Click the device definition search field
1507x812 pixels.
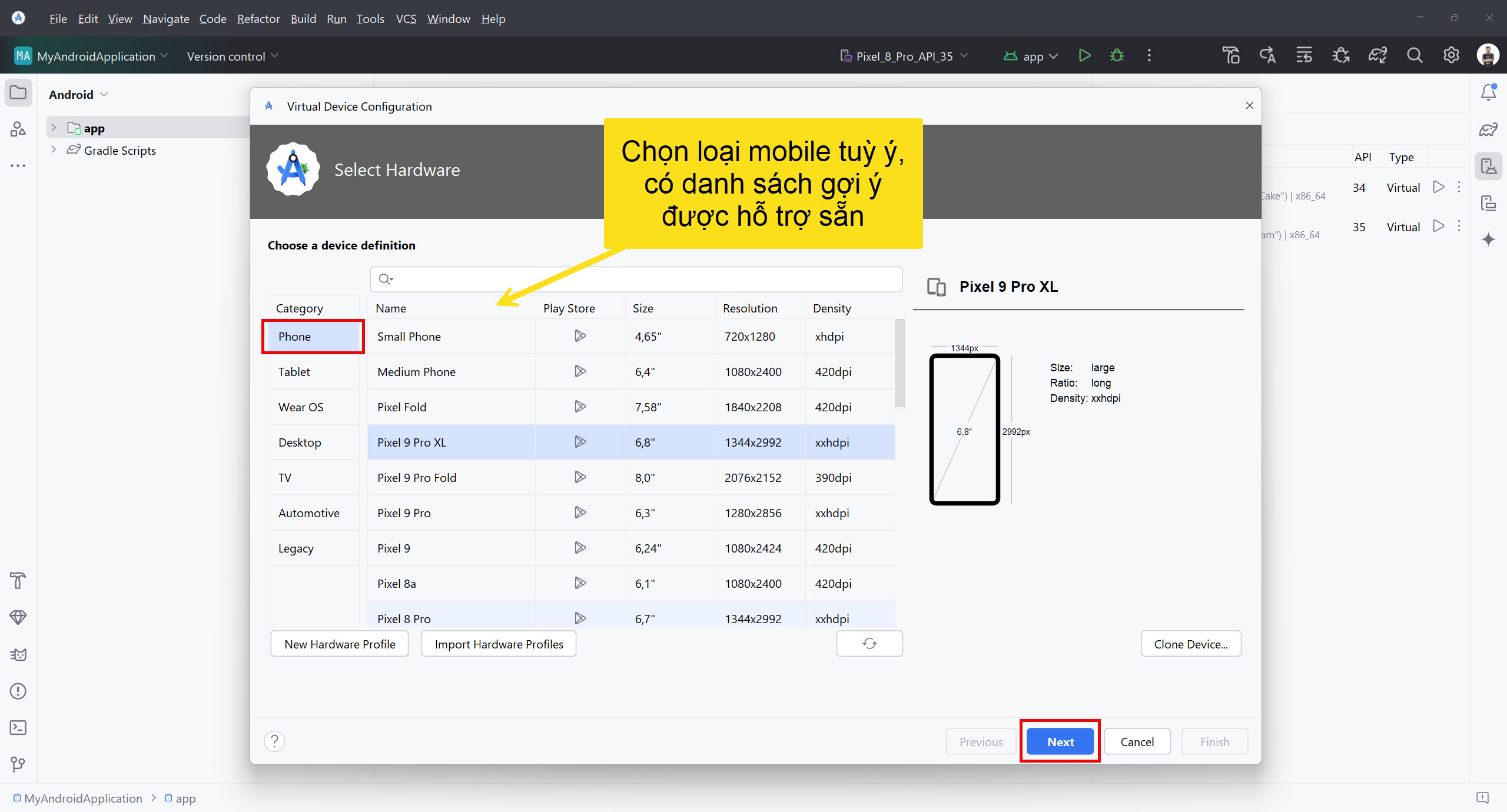point(636,279)
